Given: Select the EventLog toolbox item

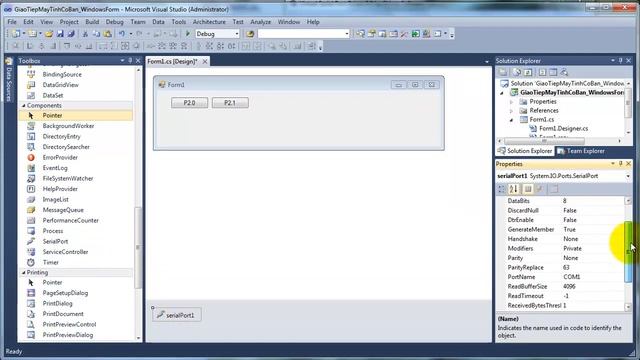Looking at the screenshot, I should [x=55, y=168].
